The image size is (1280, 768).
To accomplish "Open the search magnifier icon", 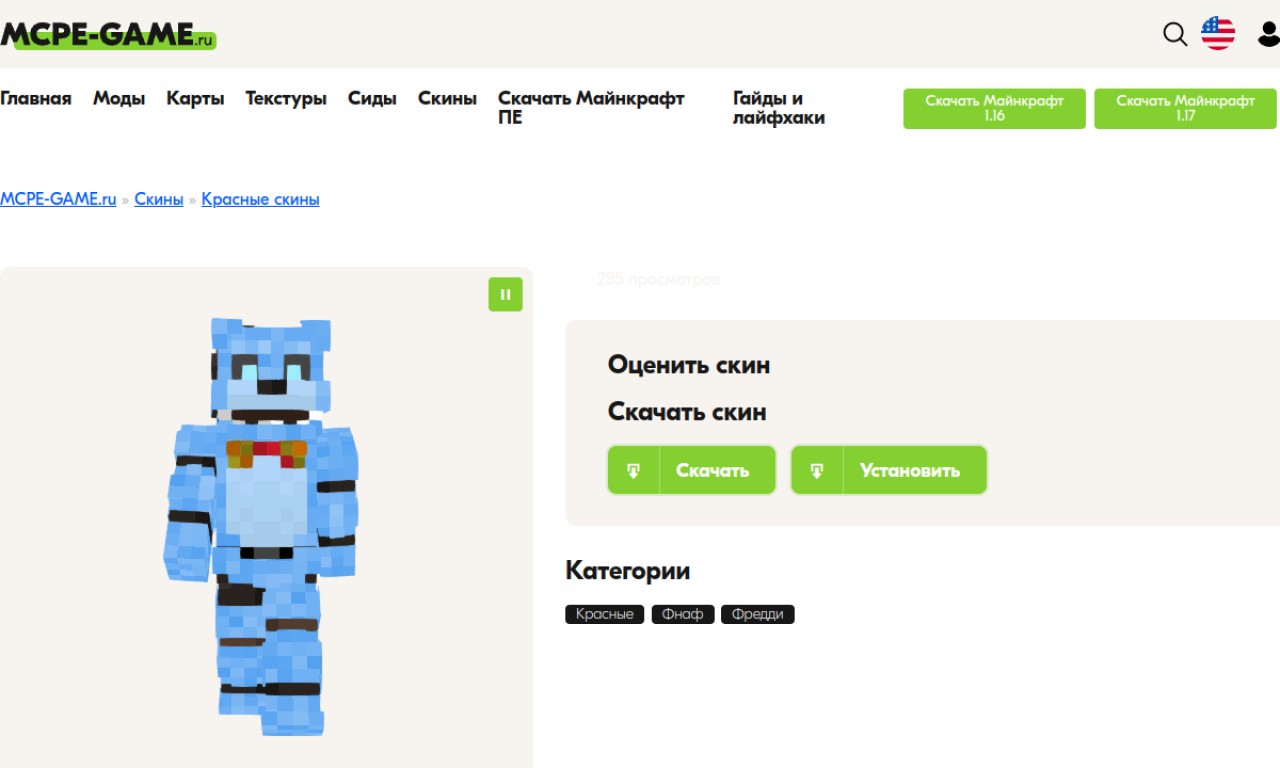I will (x=1175, y=34).
